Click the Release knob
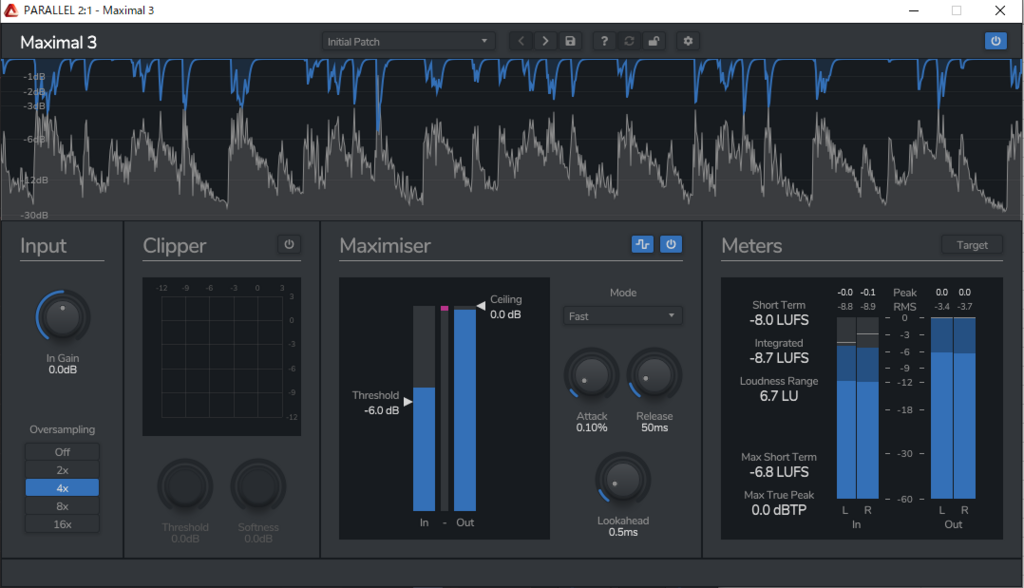Viewport: 1024px width, 588px height. [654, 375]
